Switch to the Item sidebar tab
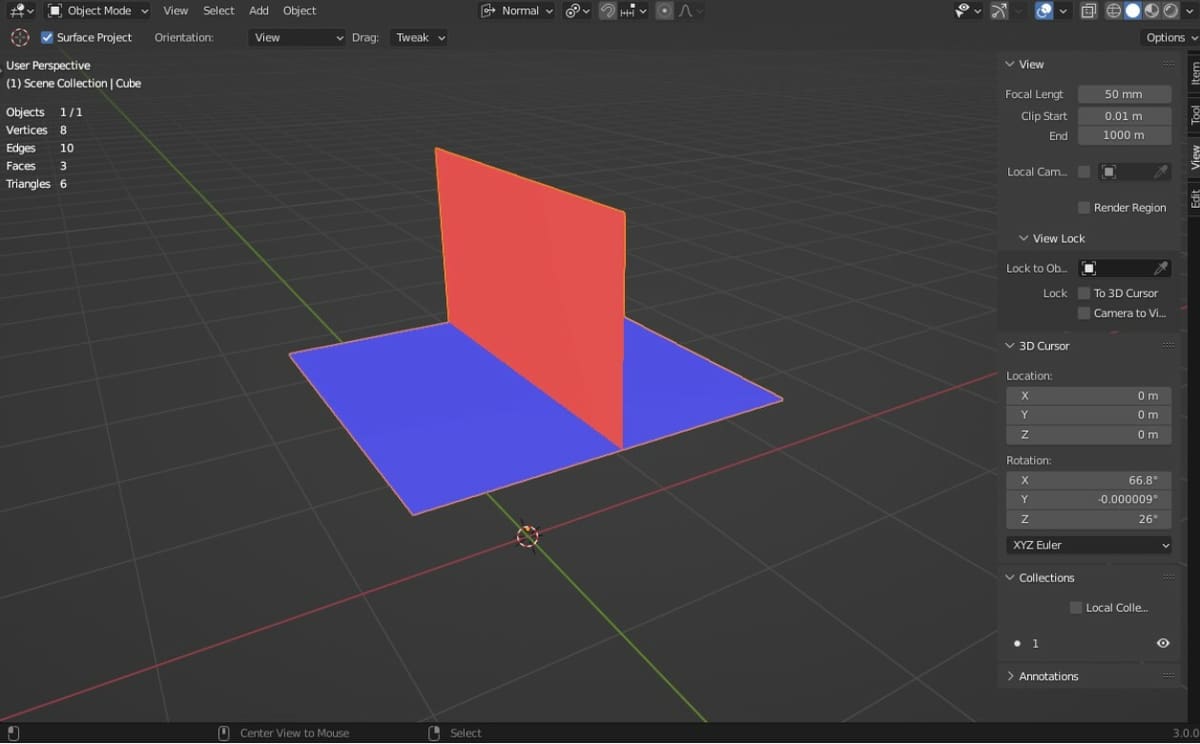1200x744 pixels. pyautogui.click(x=1193, y=73)
